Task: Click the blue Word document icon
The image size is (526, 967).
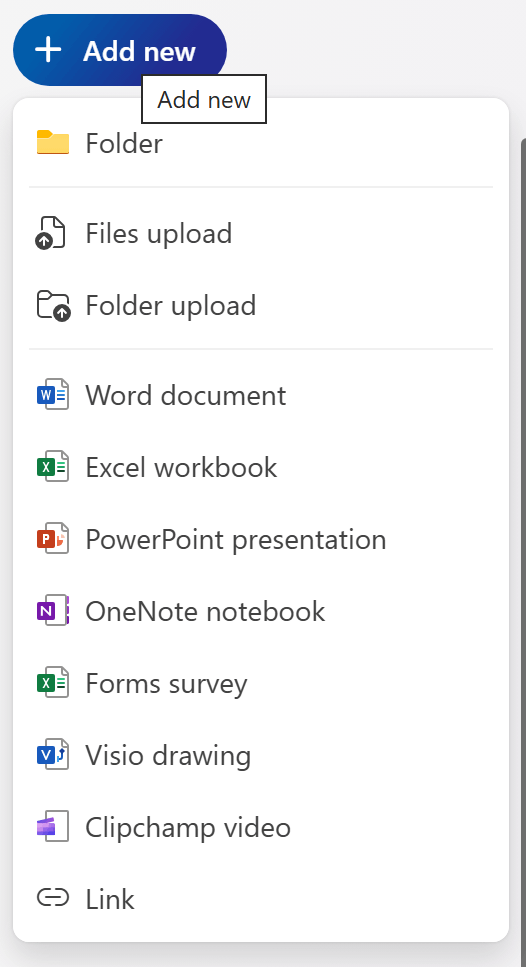Action: (x=53, y=395)
